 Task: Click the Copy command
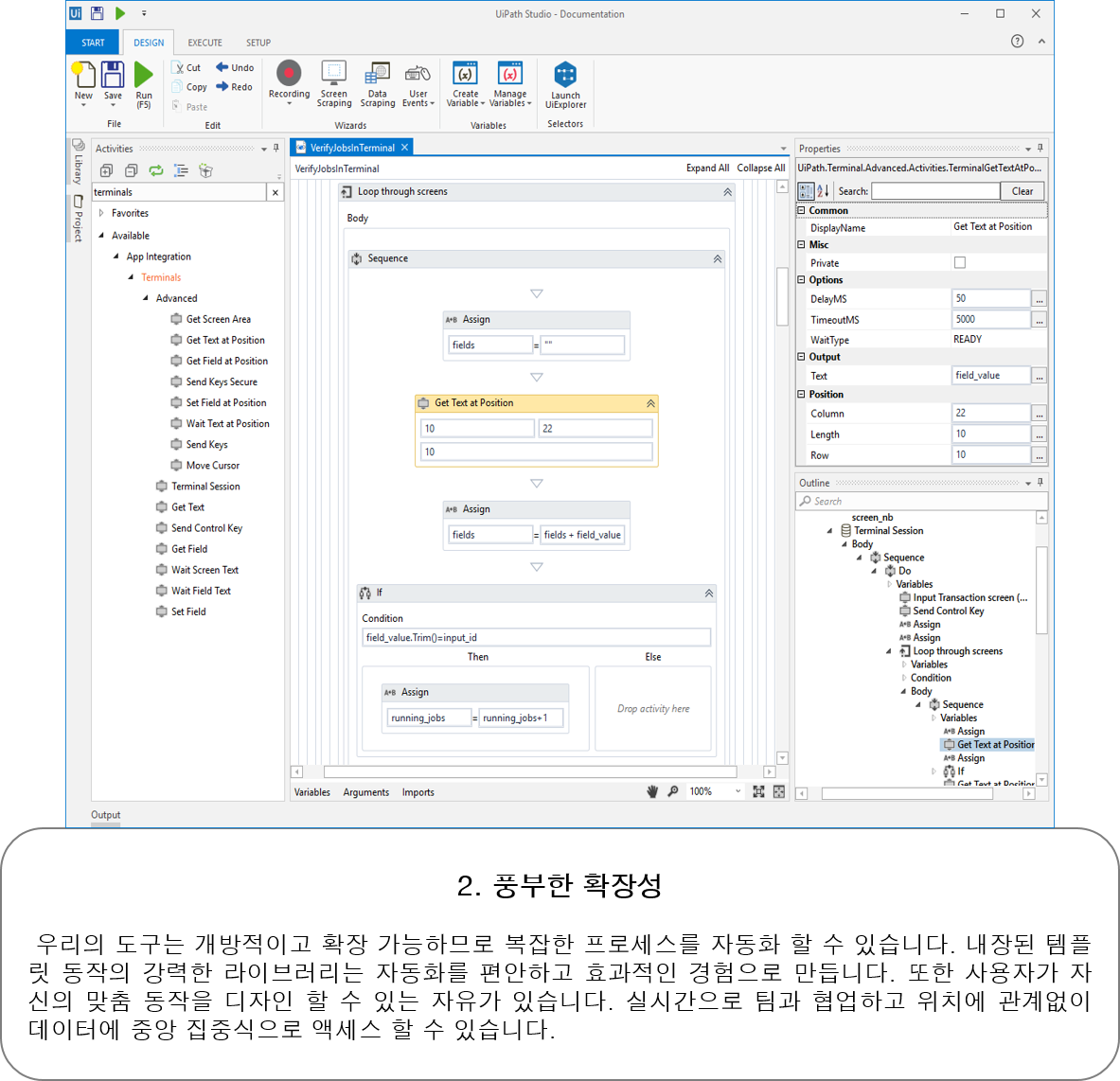tap(189, 87)
